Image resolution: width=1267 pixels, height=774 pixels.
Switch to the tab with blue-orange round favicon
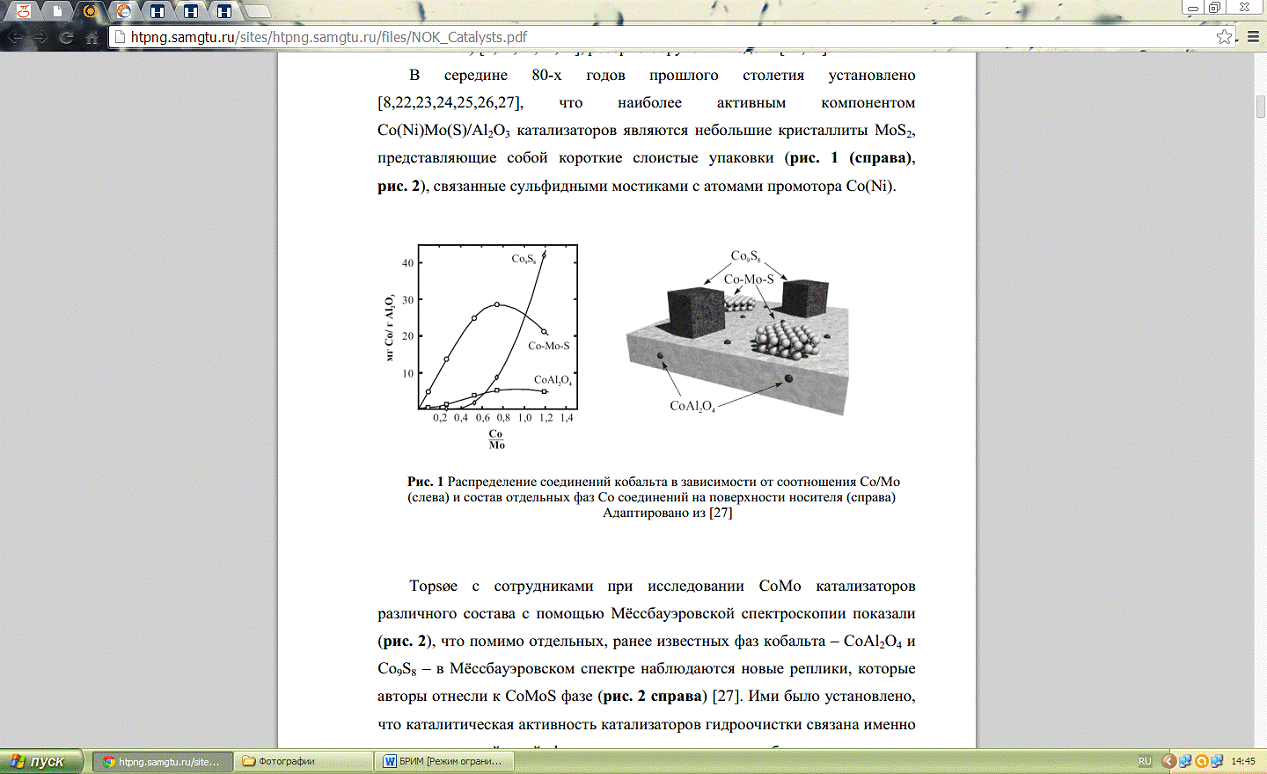(x=123, y=12)
